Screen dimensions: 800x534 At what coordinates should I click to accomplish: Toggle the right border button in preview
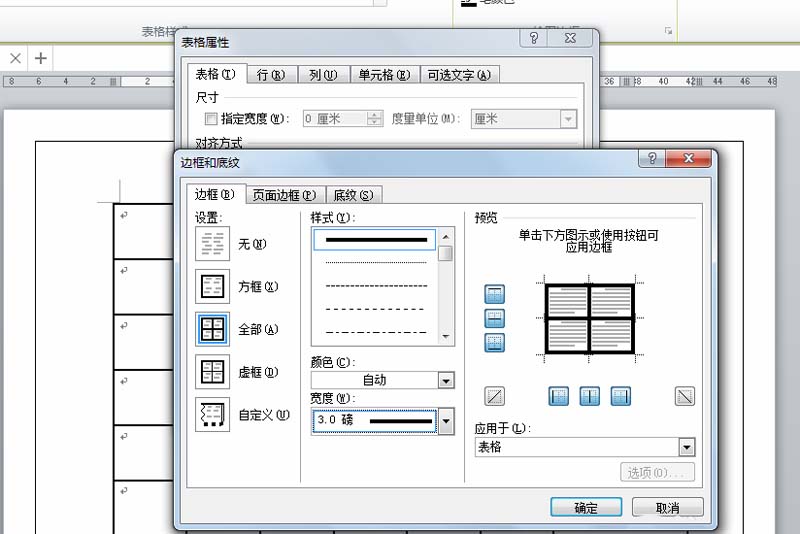coord(620,396)
